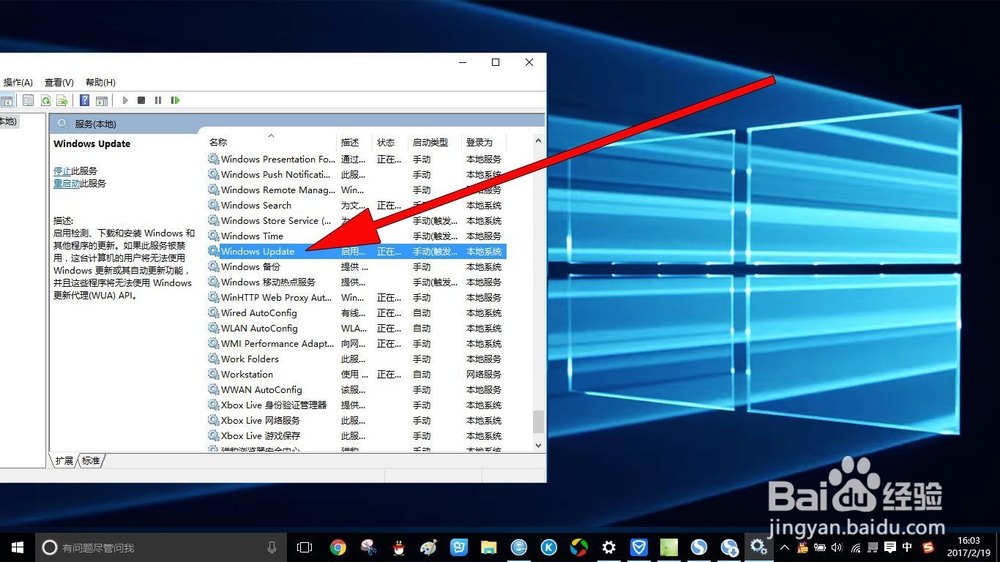Select the WMI Performance Adapt... service

[x=277, y=343]
